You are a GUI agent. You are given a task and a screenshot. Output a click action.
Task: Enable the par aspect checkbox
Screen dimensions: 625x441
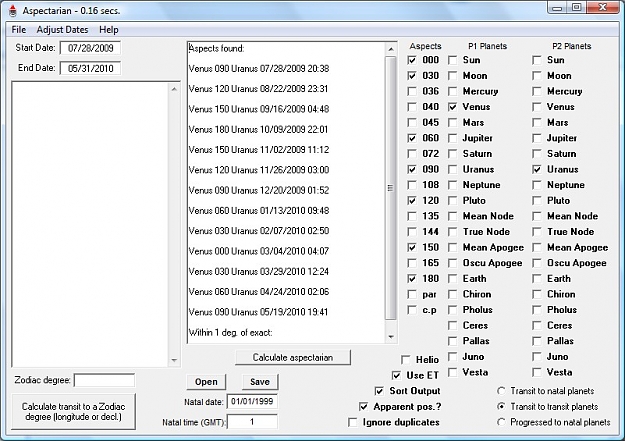[412, 294]
